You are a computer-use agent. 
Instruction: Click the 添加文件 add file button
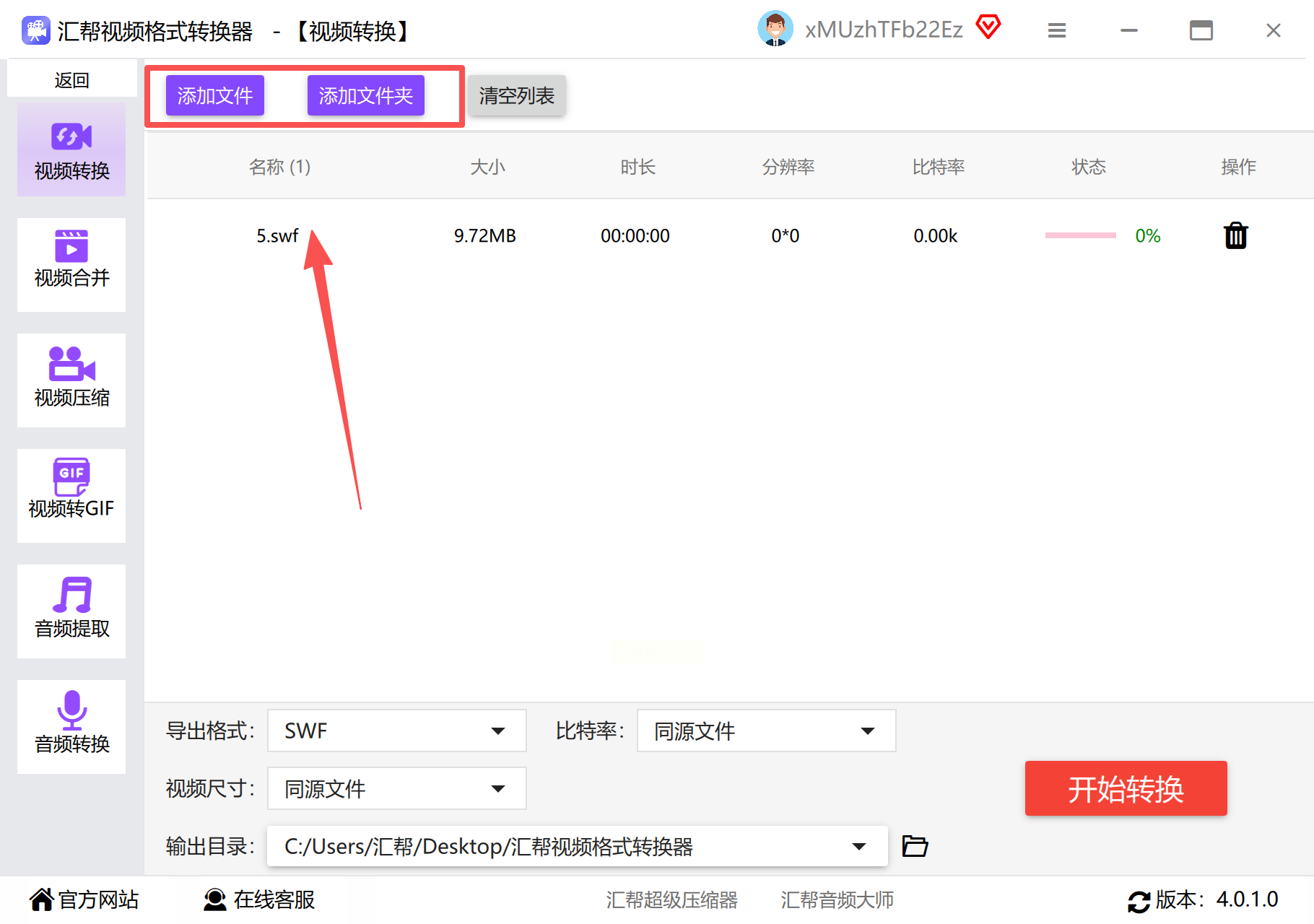pos(215,95)
